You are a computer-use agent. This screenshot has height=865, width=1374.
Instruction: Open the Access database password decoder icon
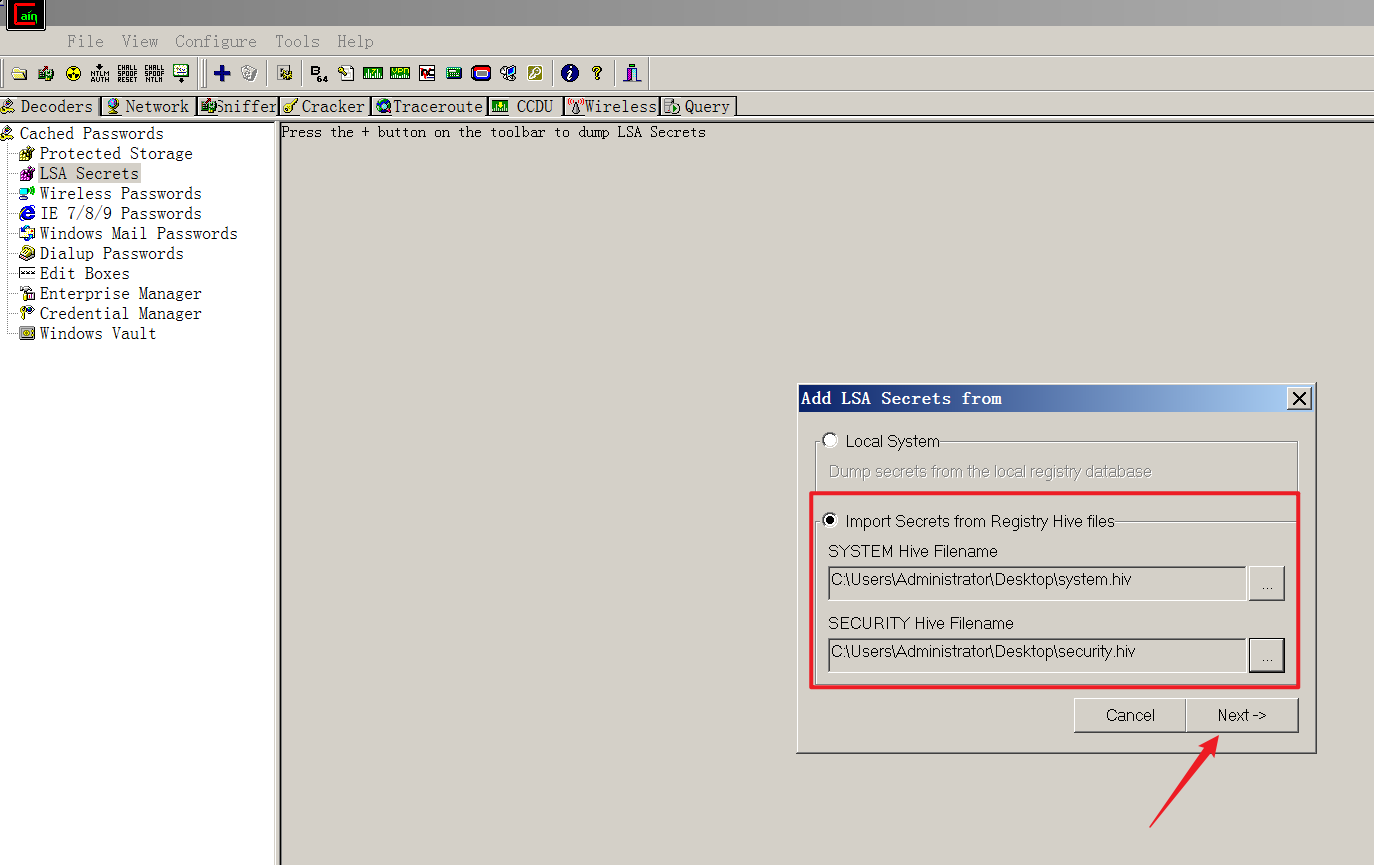346,73
